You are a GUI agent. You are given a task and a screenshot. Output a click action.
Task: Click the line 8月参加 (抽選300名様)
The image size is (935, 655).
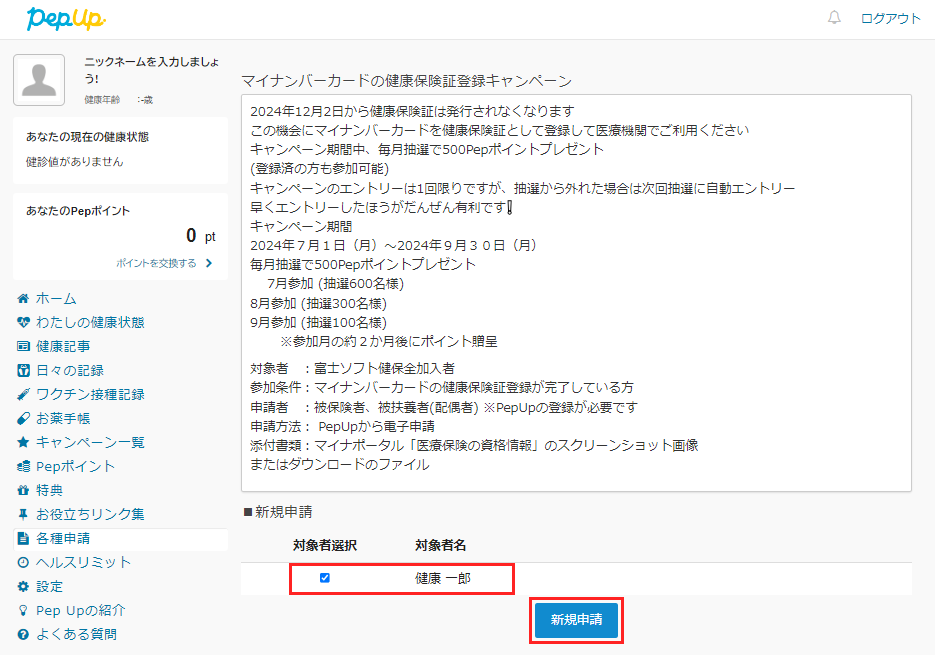pos(318,304)
